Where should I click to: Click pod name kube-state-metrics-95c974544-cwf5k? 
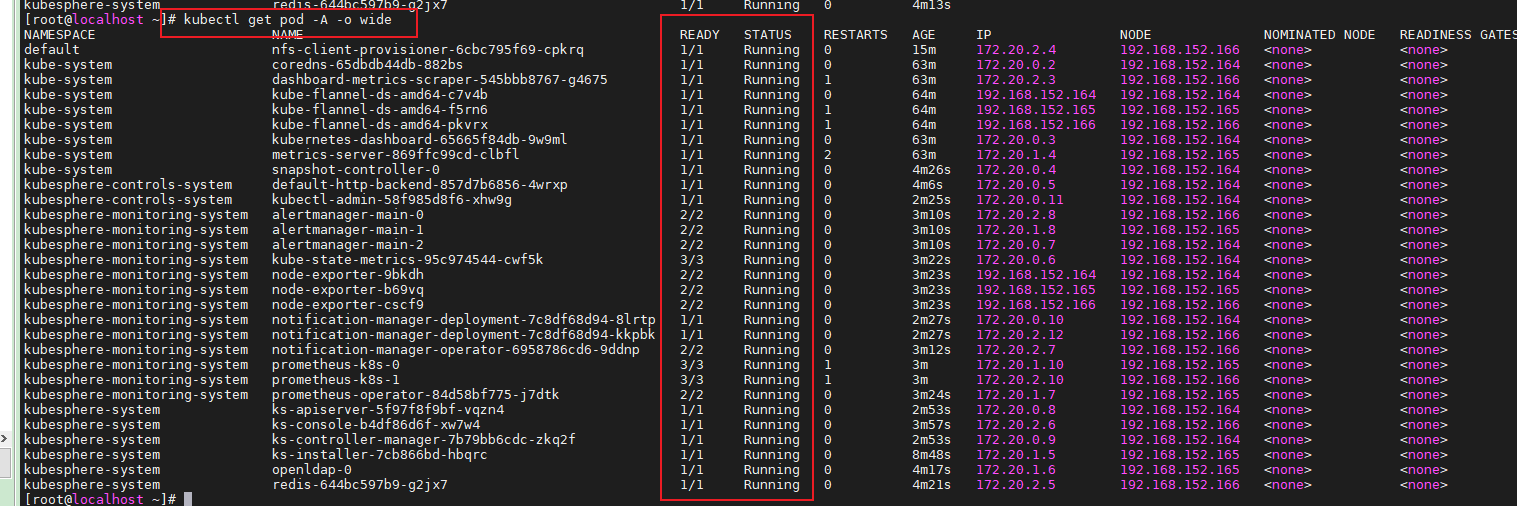tap(408, 260)
